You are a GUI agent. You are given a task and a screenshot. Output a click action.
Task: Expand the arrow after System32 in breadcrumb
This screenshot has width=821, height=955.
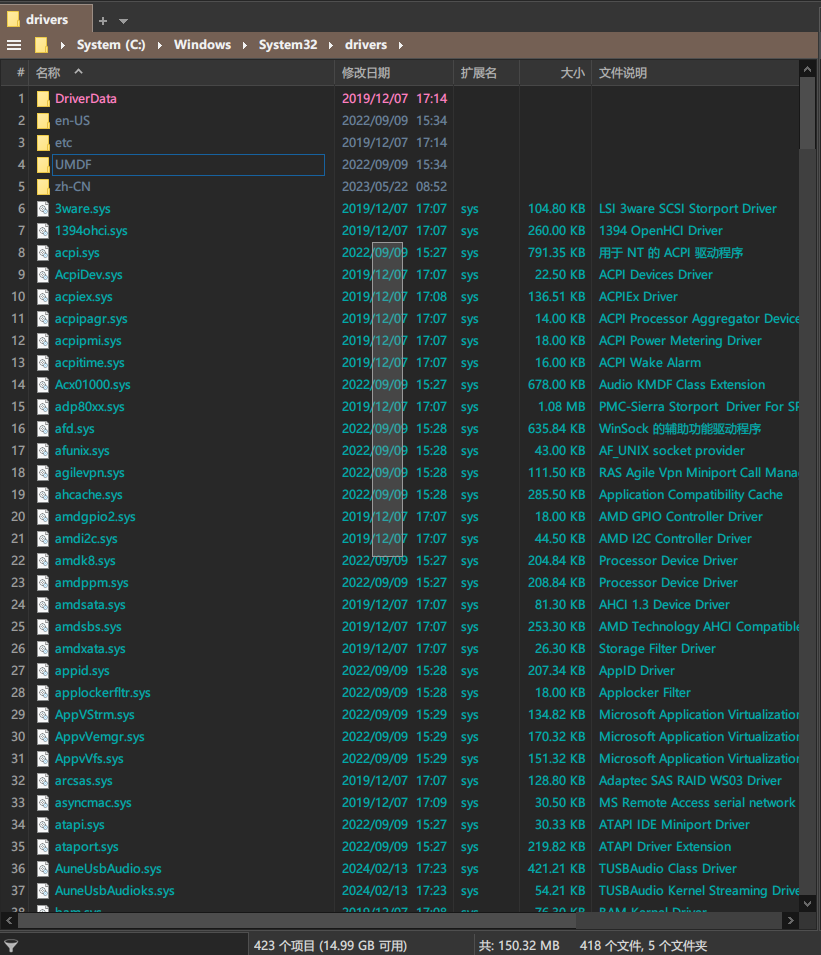332,45
